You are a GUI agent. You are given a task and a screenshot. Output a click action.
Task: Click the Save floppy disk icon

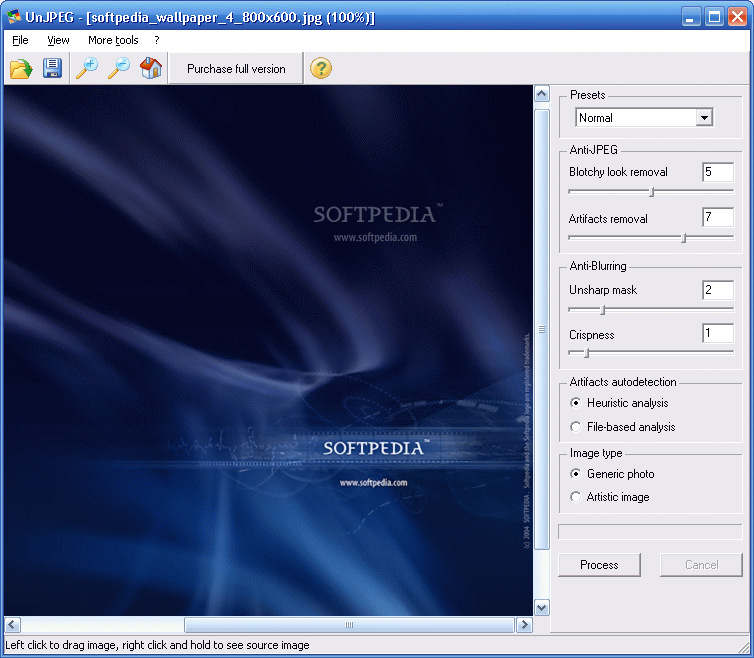pyautogui.click(x=52, y=68)
